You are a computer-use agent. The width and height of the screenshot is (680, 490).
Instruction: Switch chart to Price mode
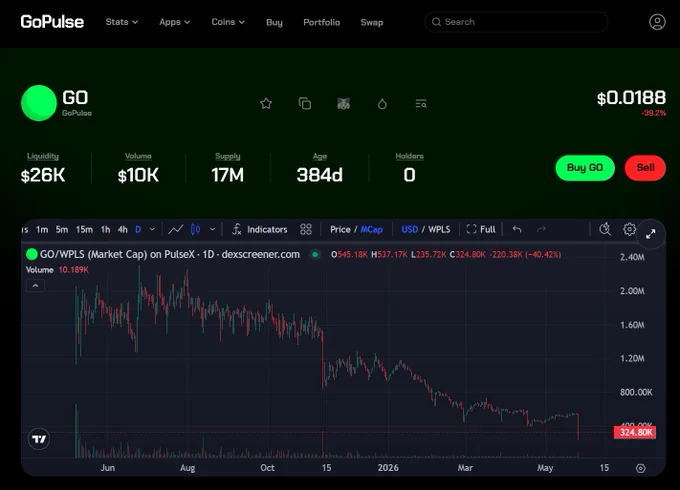click(x=340, y=229)
